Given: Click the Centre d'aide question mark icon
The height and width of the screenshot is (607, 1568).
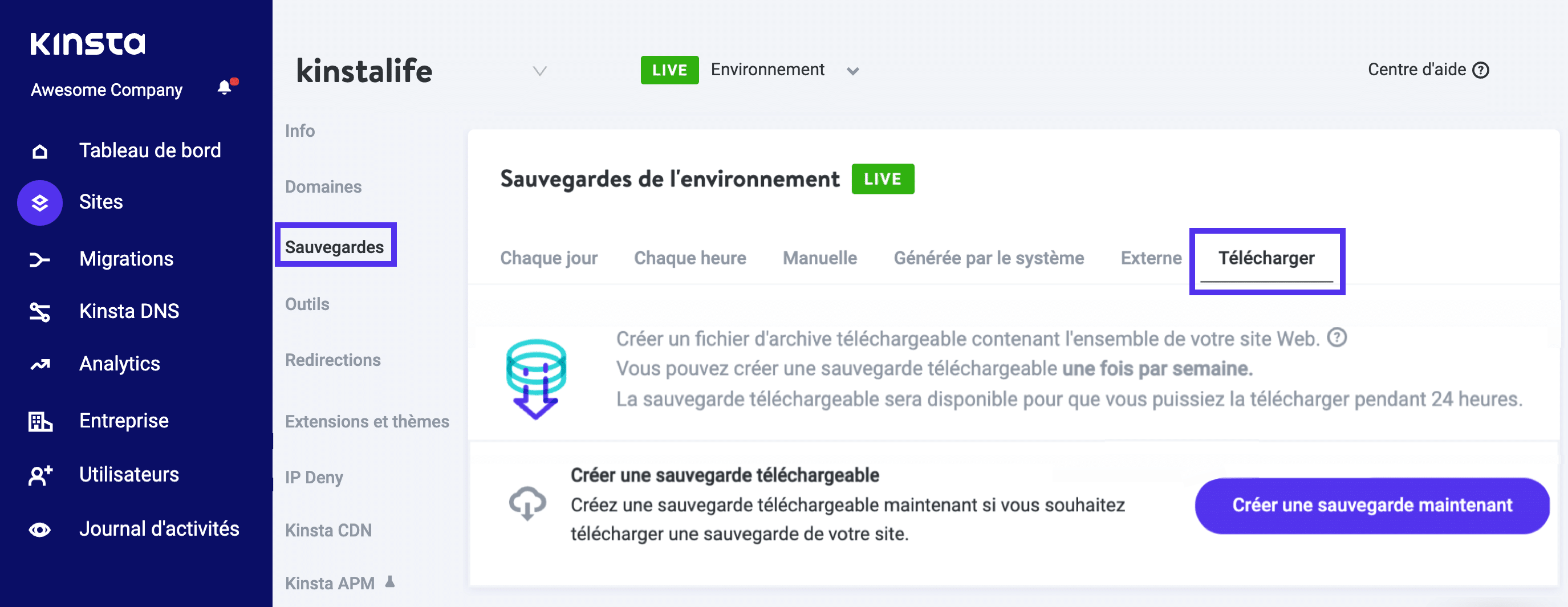Looking at the screenshot, I should tap(1481, 70).
